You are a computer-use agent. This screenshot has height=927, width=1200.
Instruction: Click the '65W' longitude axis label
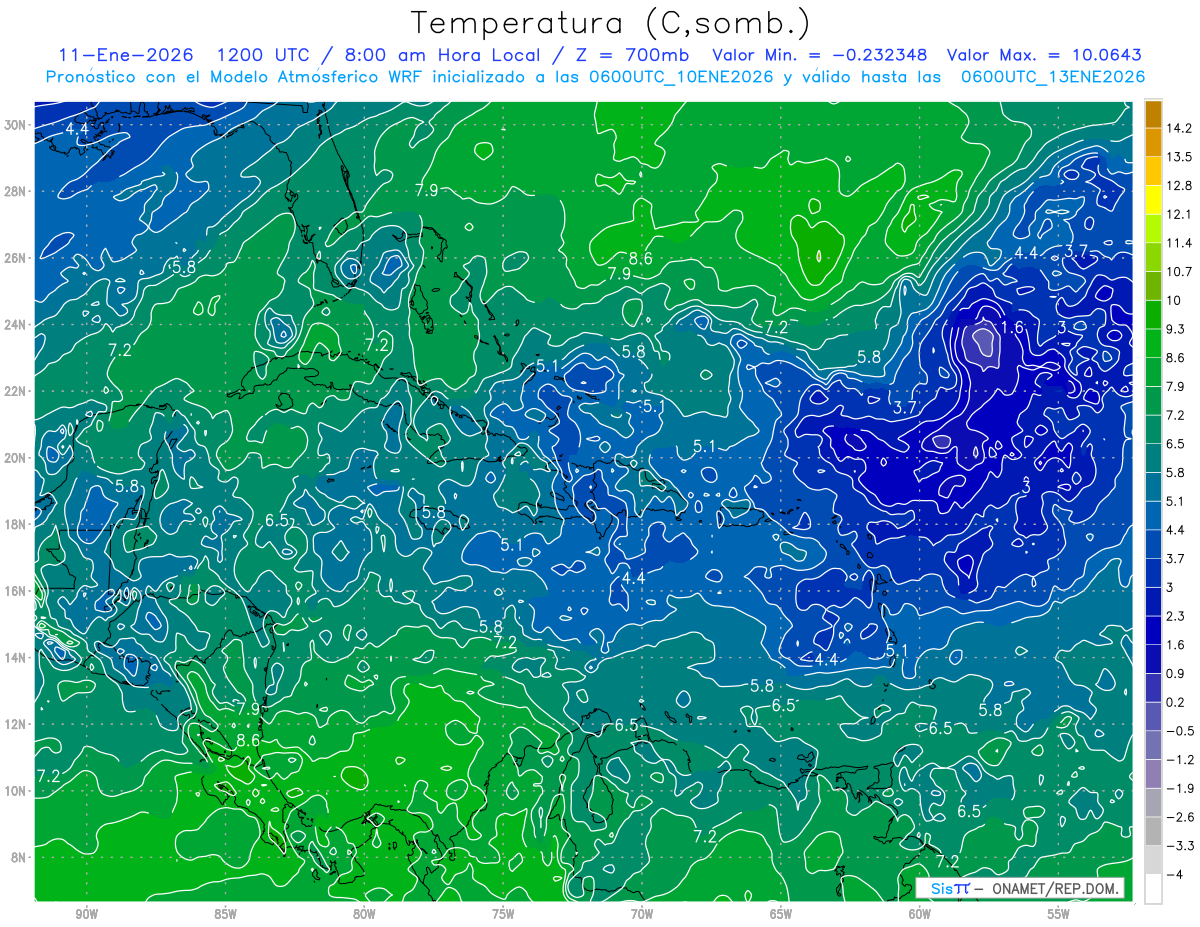tap(781, 913)
